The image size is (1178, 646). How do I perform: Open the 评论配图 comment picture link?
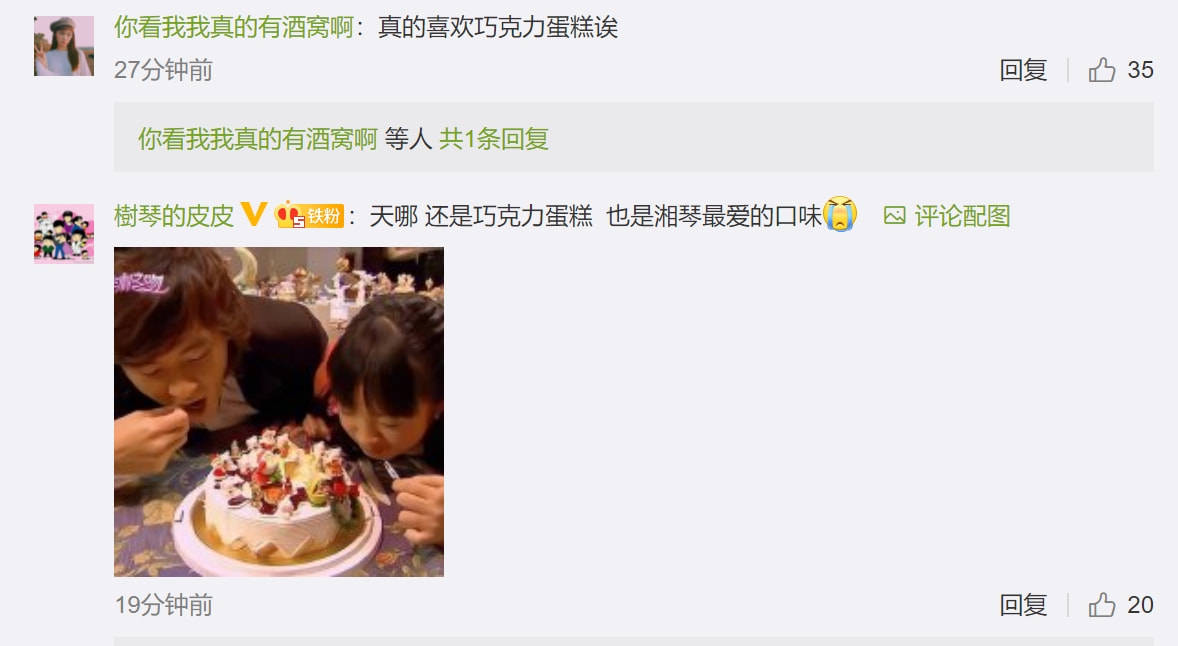point(962,216)
